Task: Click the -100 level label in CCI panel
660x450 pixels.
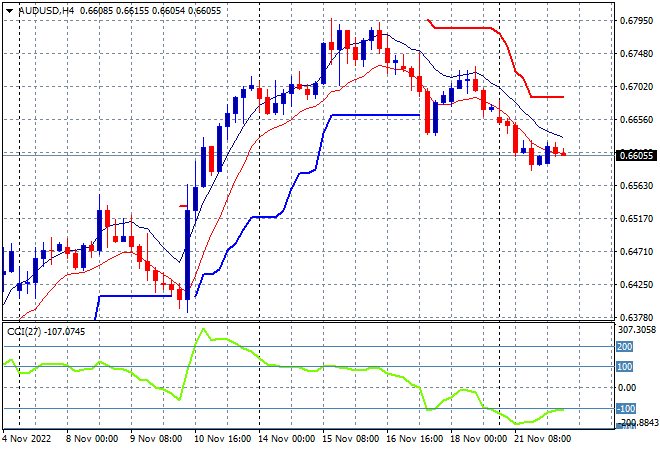Action: click(x=626, y=408)
